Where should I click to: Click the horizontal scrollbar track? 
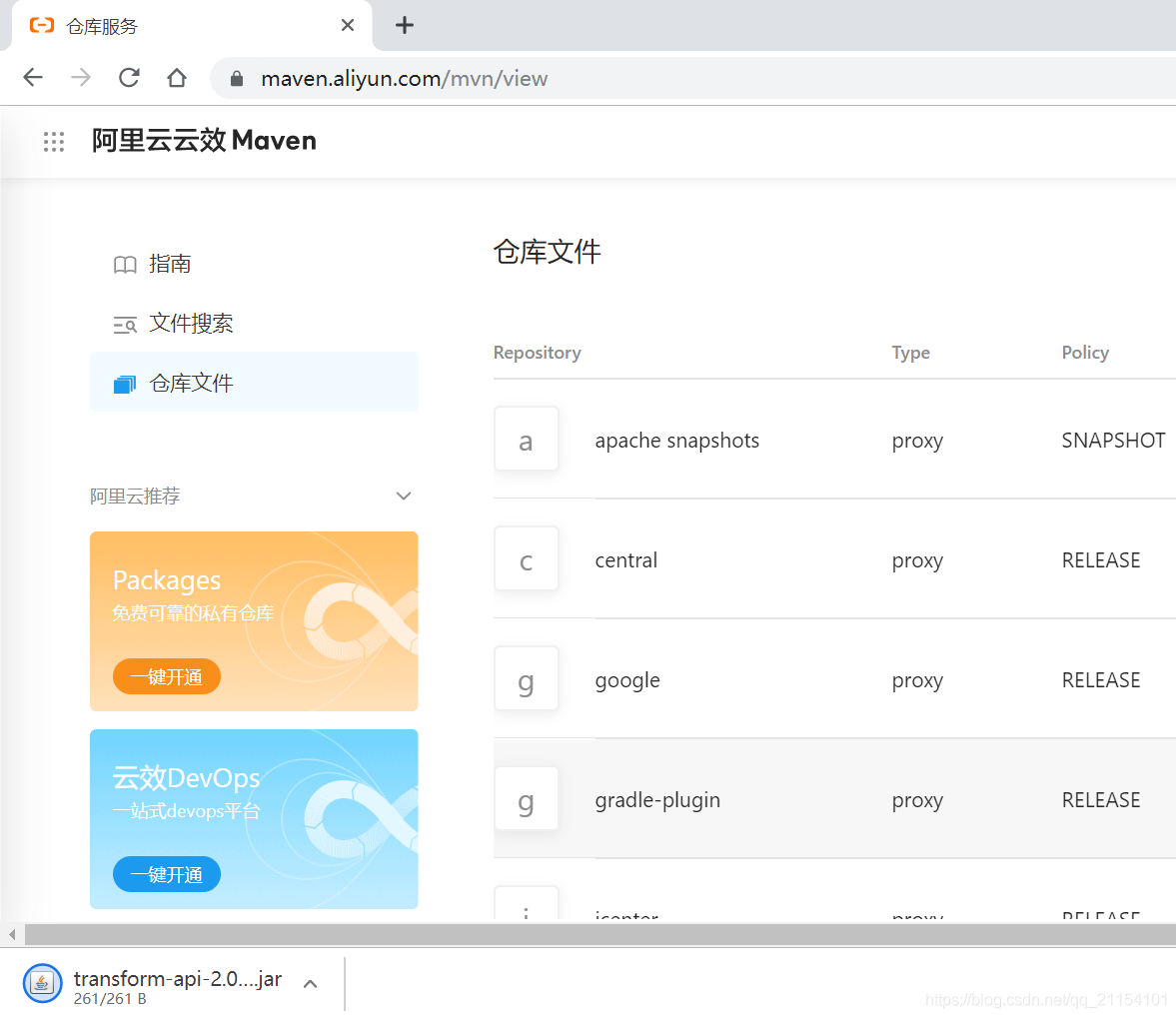pos(600,934)
